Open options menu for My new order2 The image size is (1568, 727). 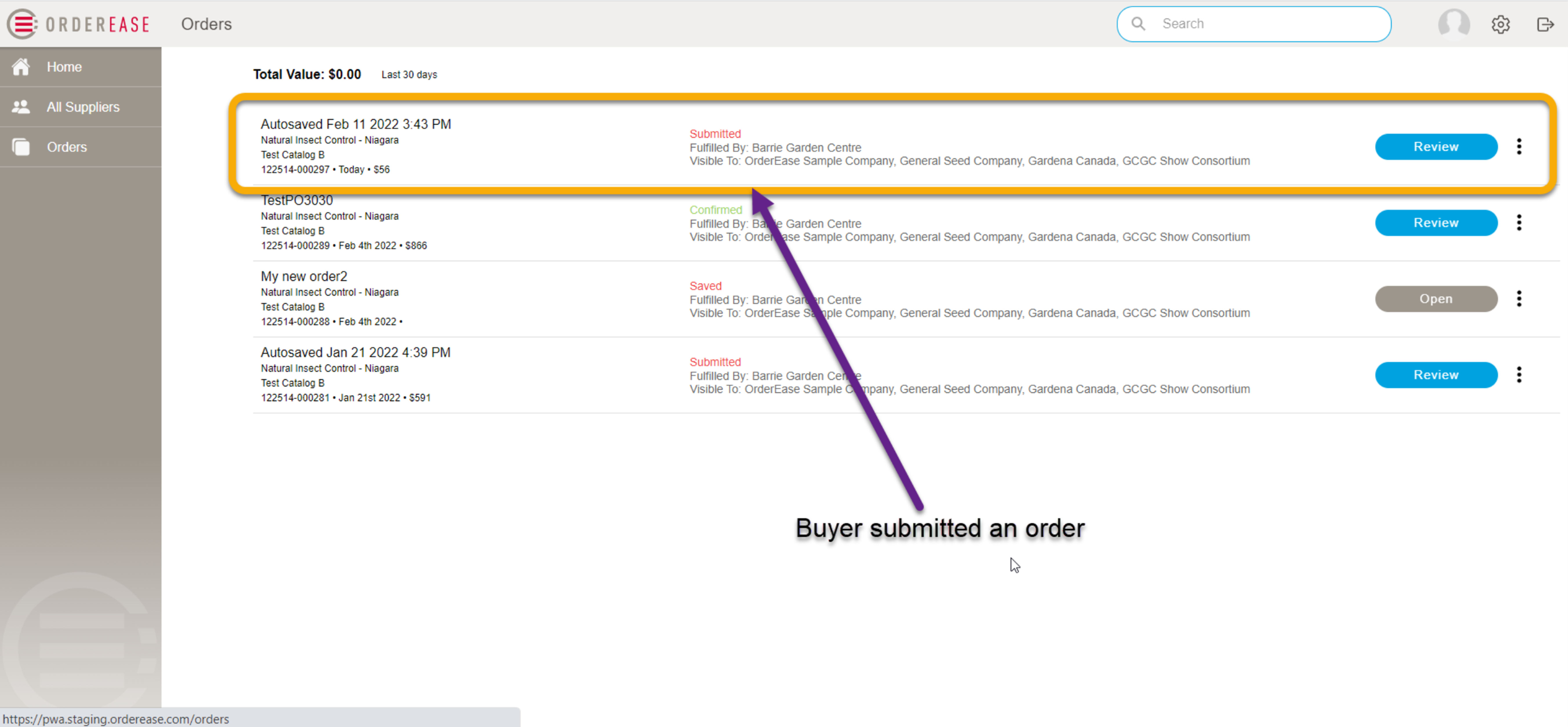(x=1519, y=299)
